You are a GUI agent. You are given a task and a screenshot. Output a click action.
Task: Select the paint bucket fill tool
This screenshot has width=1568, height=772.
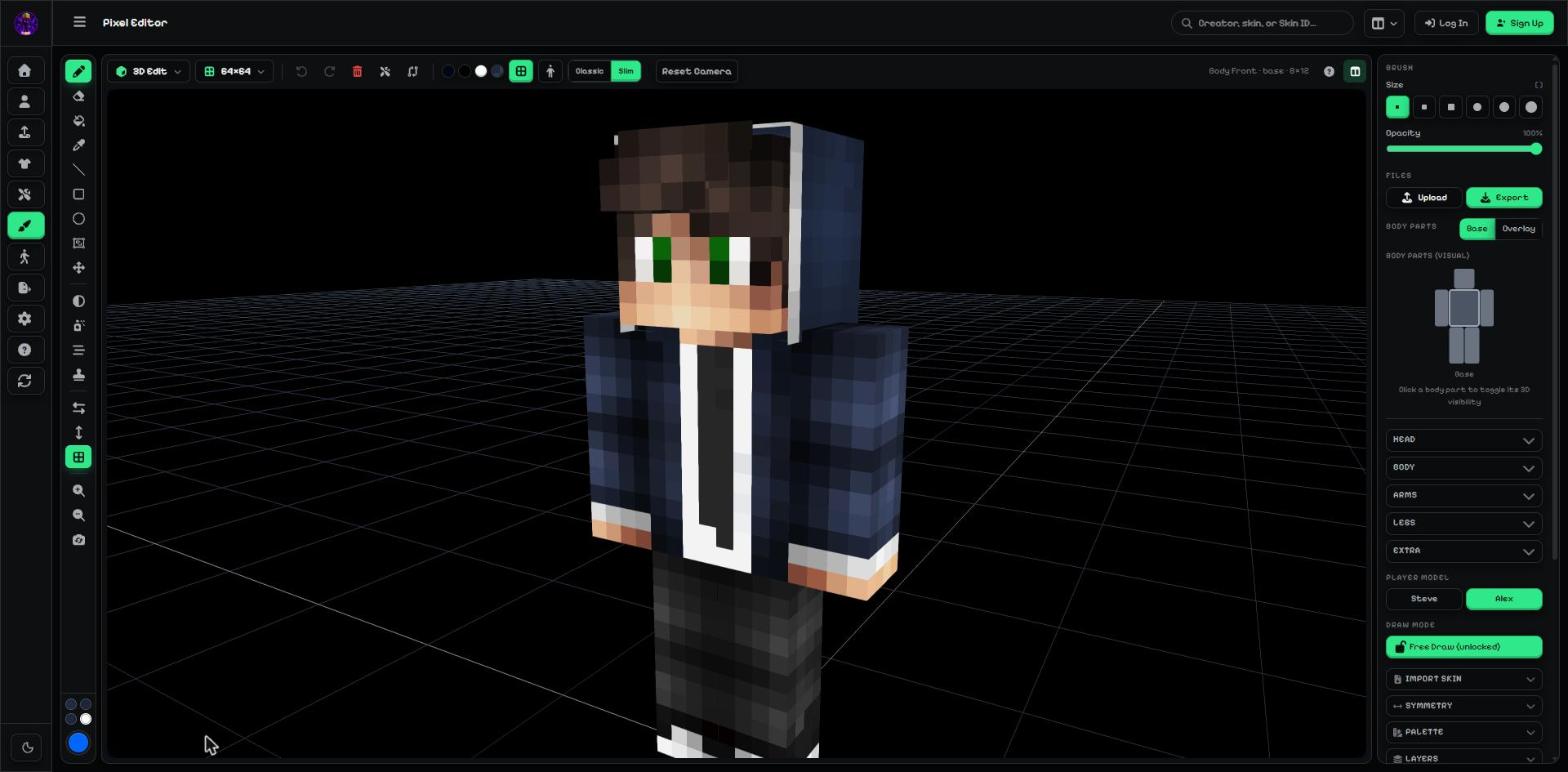tap(78, 120)
